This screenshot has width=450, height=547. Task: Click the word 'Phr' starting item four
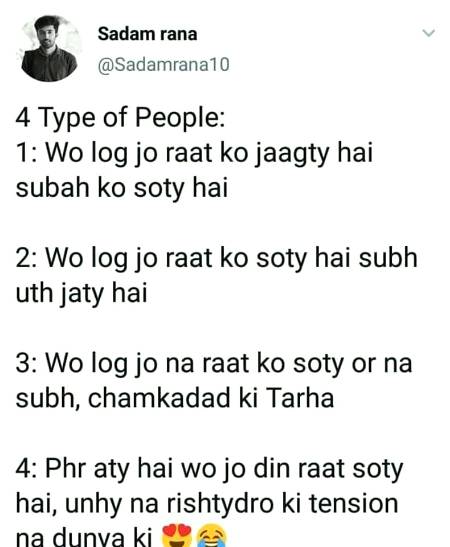click(x=66, y=468)
